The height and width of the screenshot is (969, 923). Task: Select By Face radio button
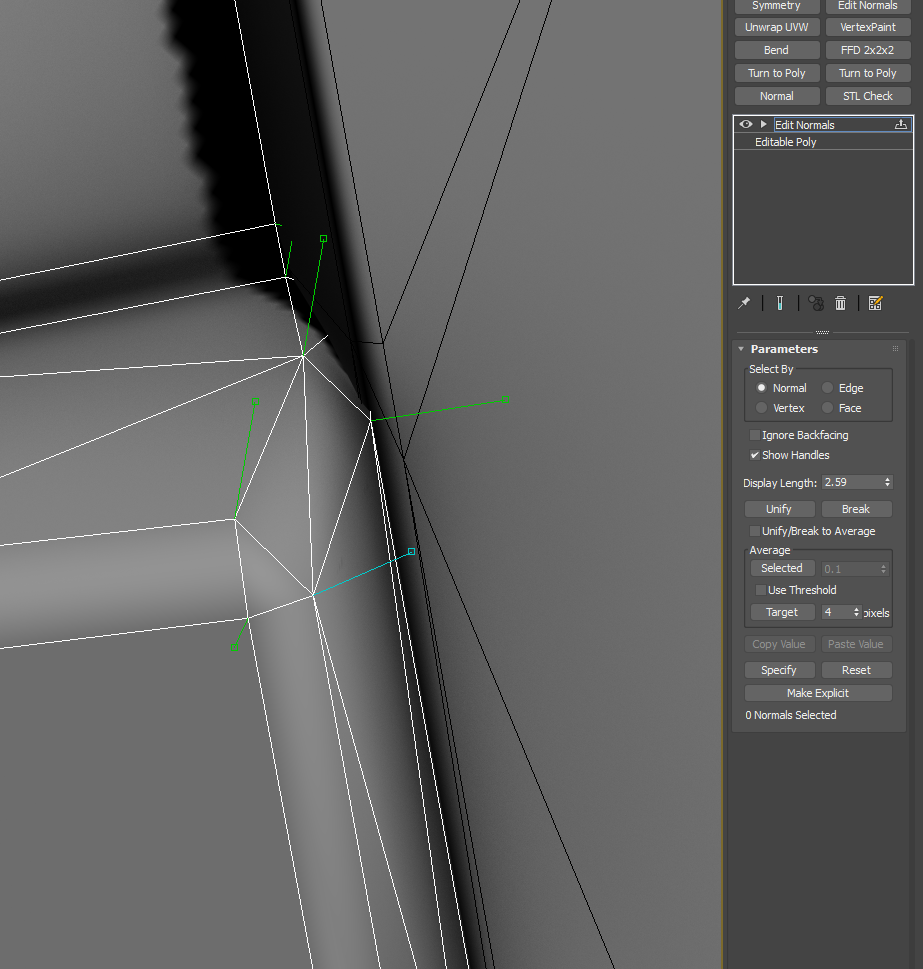pos(827,408)
